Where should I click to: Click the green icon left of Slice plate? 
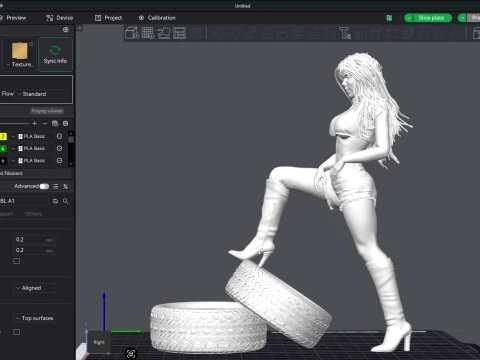pyautogui.click(x=389, y=18)
